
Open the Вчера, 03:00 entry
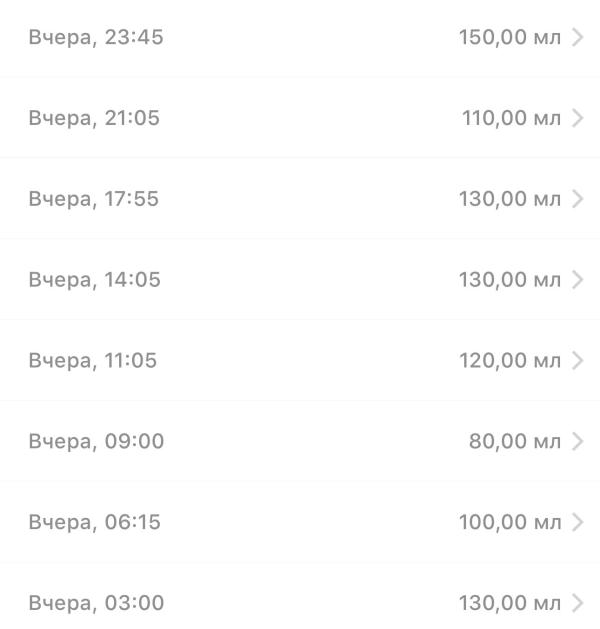[96, 603]
